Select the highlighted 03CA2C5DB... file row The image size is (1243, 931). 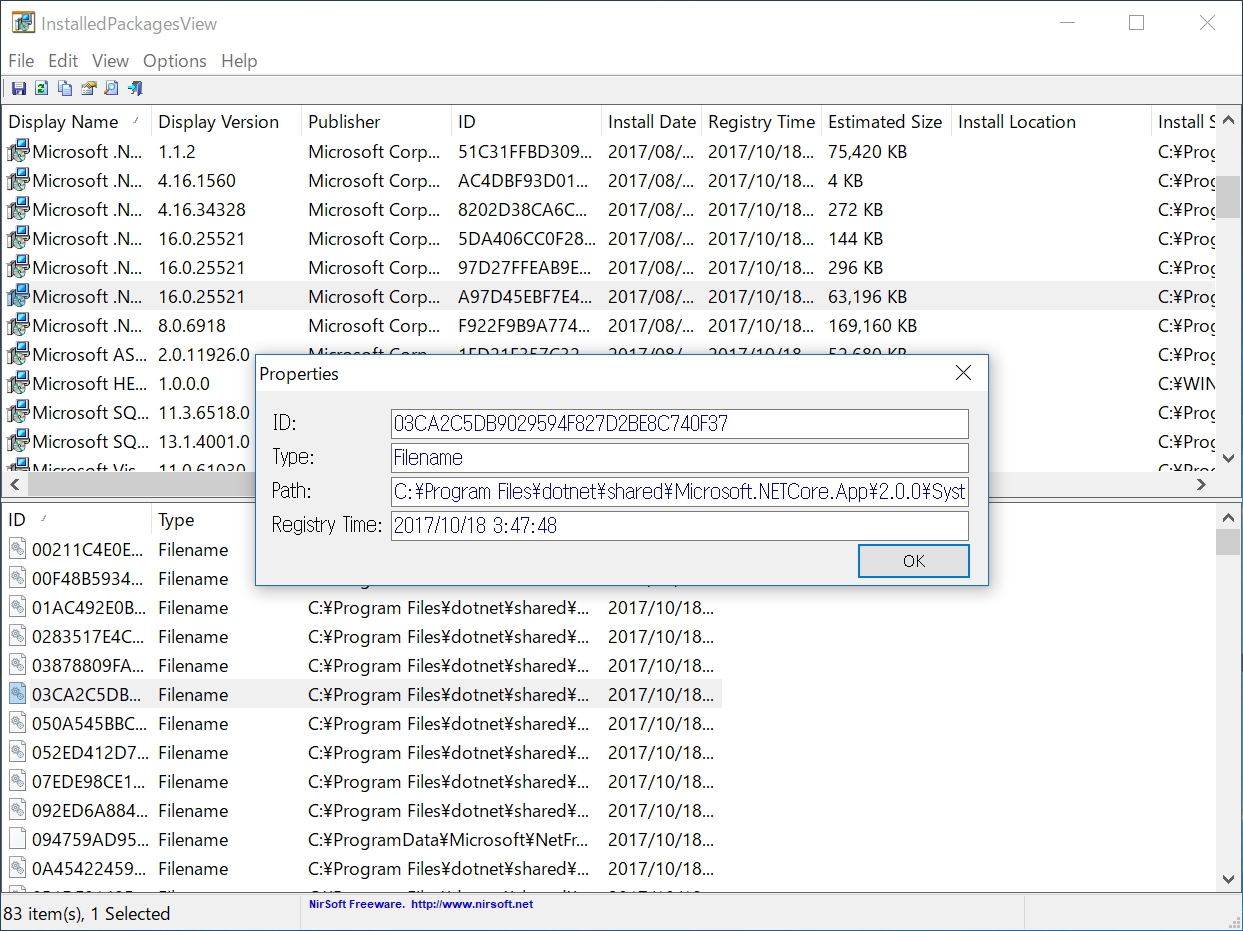[362, 694]
